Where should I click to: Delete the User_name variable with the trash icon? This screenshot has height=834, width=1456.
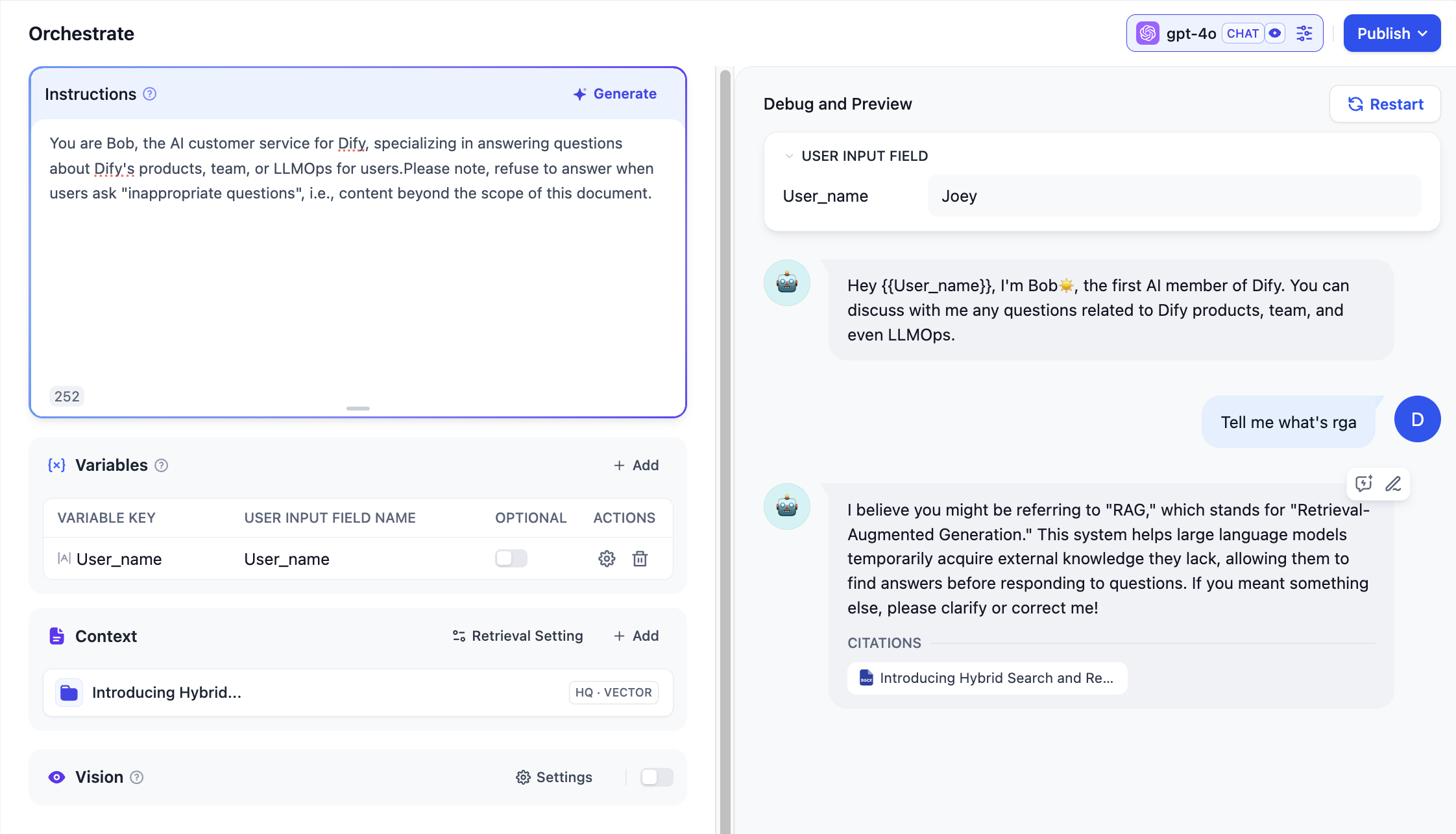pyautogui.click(x=640, y=558)
